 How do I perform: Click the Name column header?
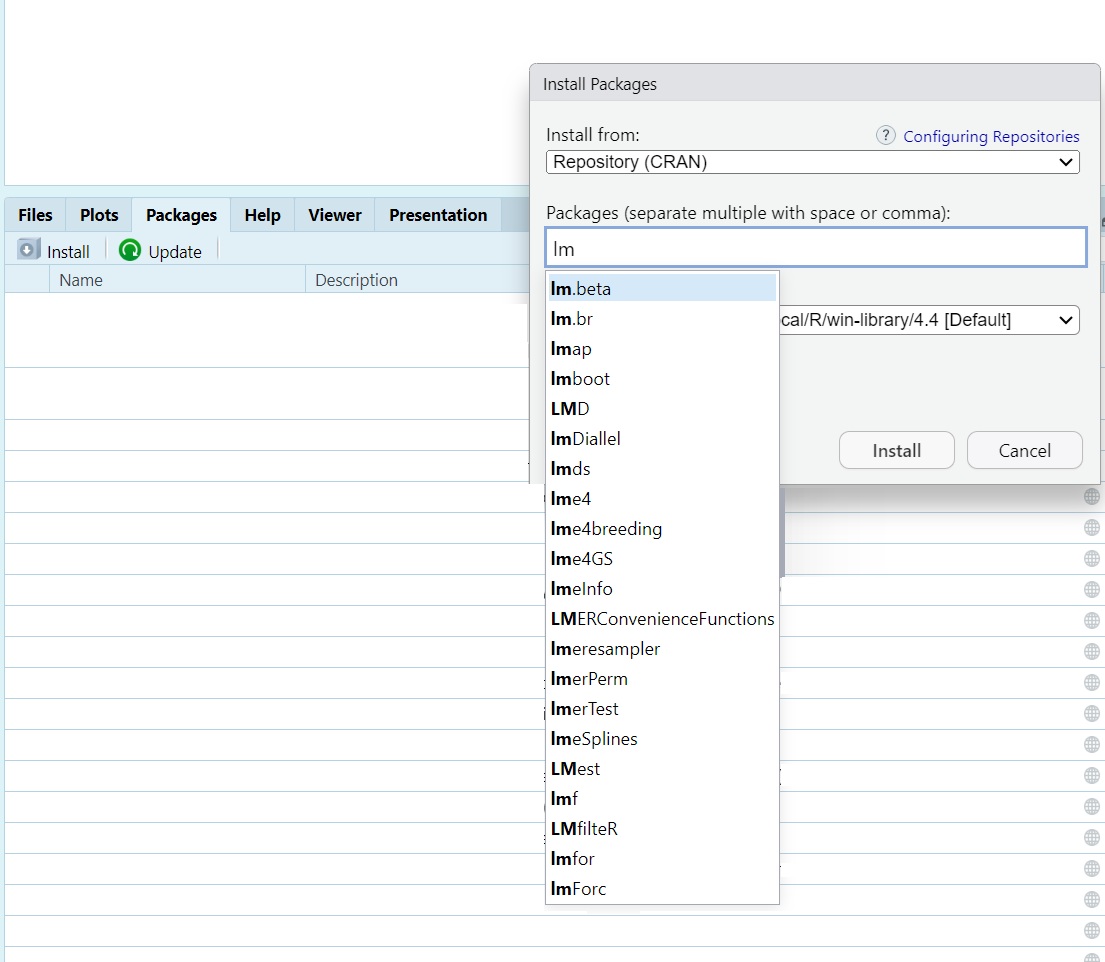[x=81, y=280]
